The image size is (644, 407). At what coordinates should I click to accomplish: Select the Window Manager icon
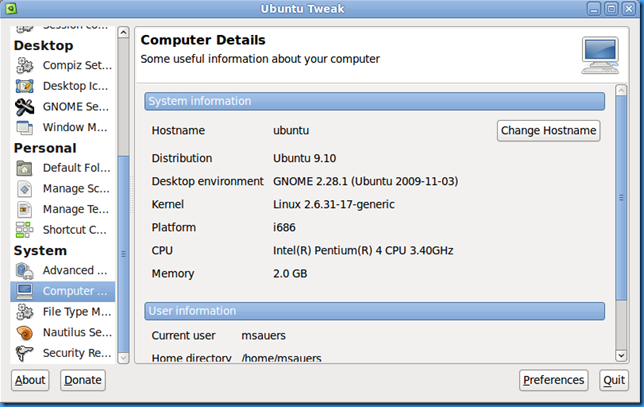(x=25, y=127)
